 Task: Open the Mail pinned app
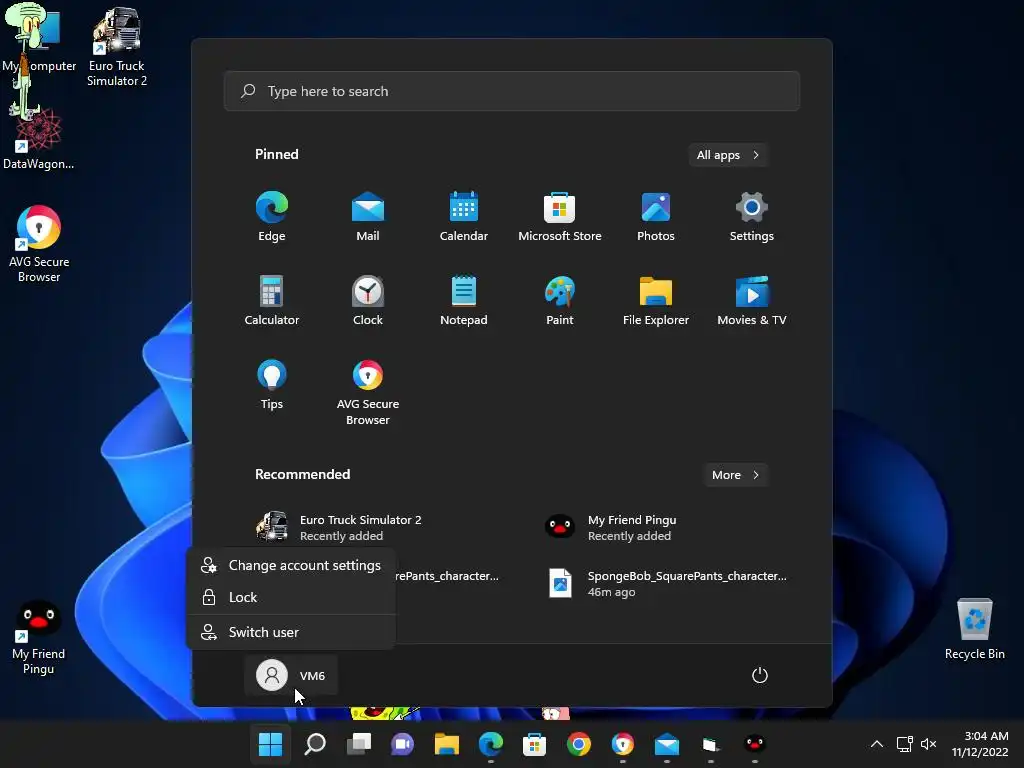368,217
